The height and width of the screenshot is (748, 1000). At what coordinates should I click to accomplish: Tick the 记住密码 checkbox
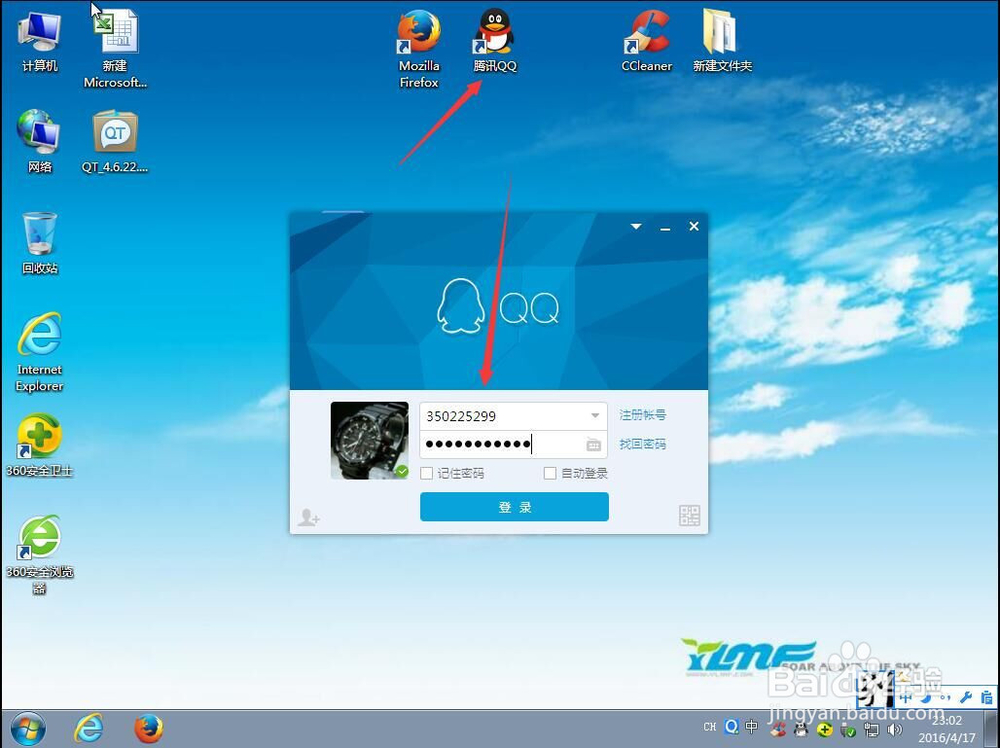click(427, 473)
